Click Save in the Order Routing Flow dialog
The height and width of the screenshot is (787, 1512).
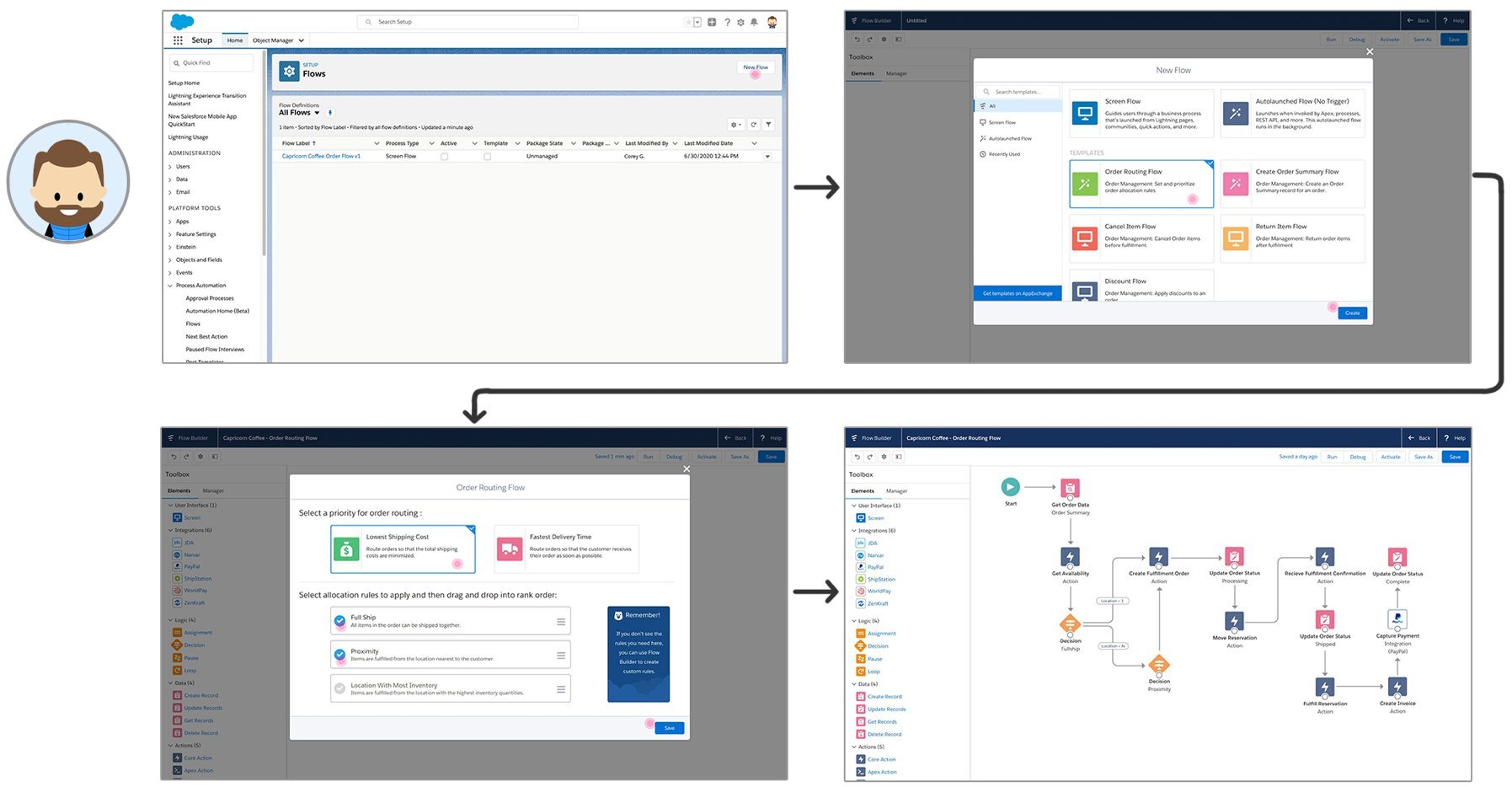point(669,728)
